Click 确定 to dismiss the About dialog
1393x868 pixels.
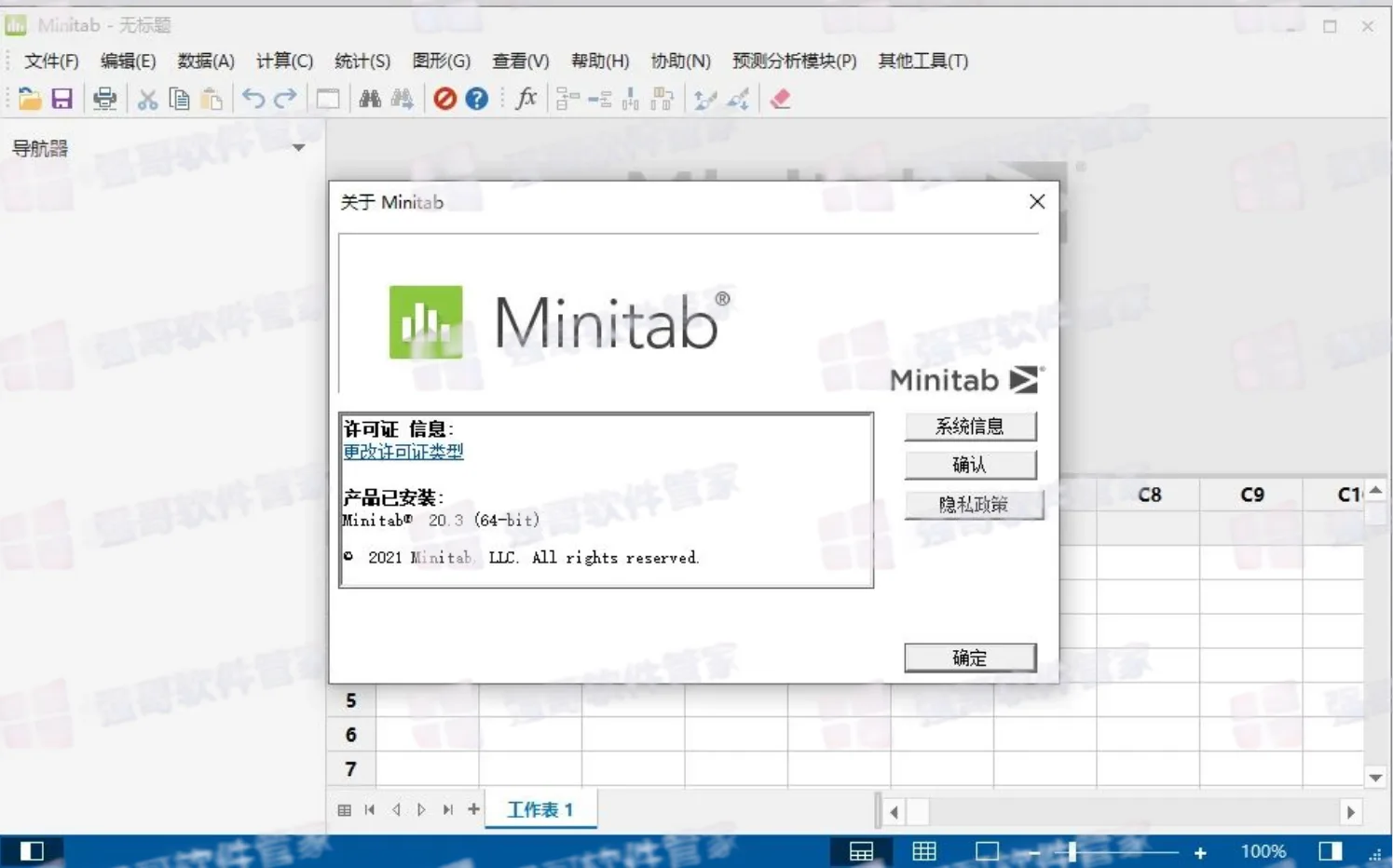point(970,658)
